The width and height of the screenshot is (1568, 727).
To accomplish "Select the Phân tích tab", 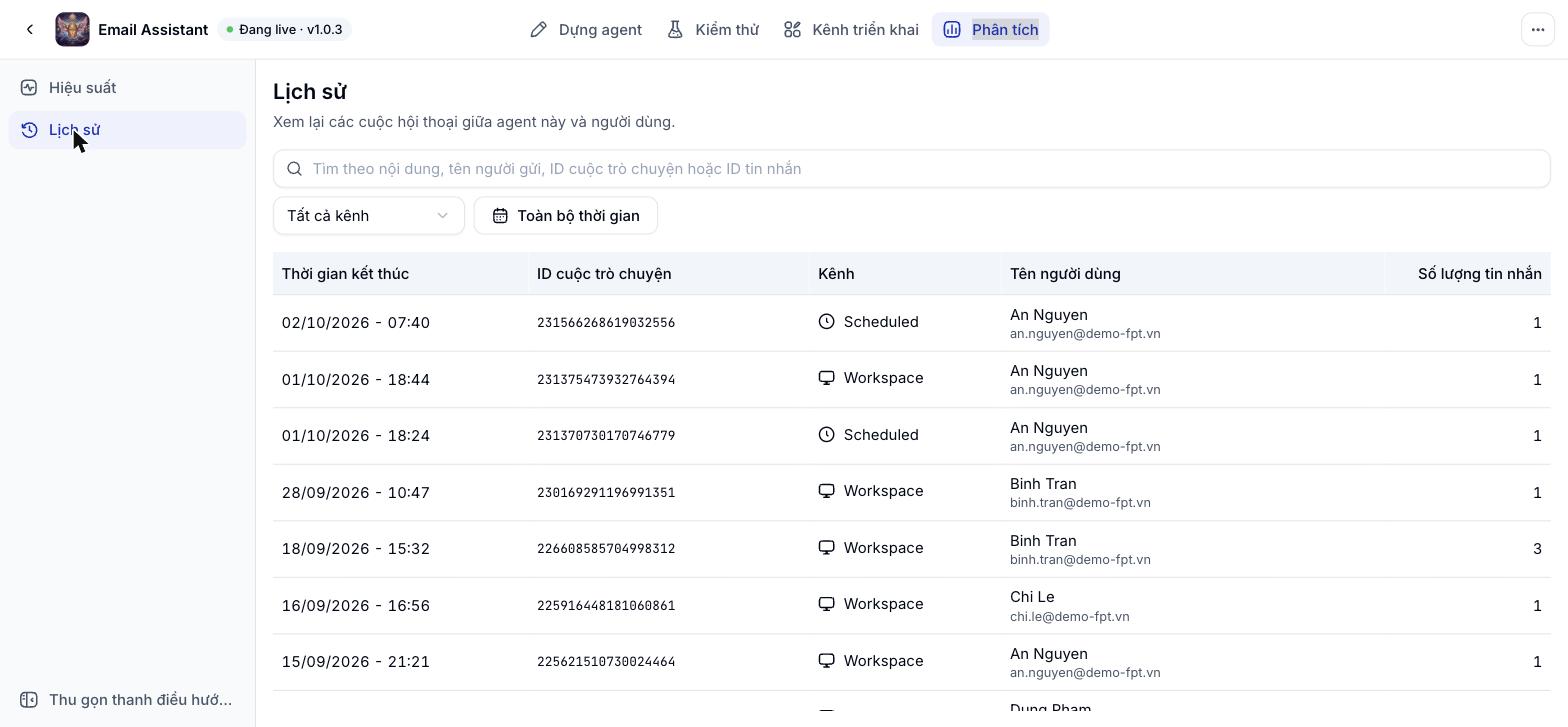I will (x=991, y=30).
